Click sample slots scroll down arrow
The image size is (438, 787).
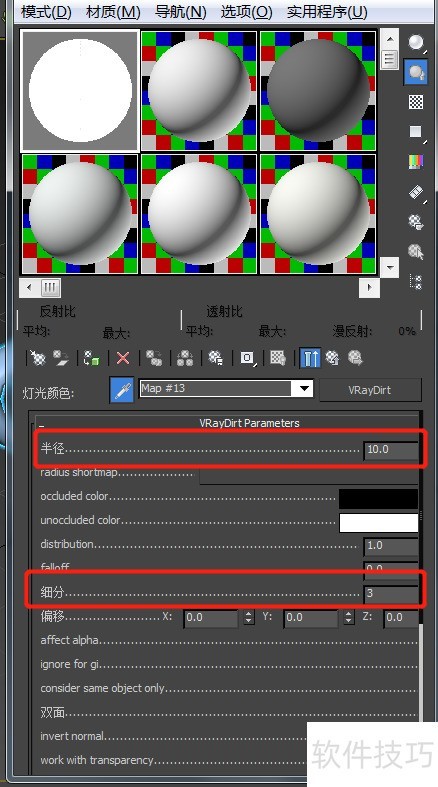390,267
